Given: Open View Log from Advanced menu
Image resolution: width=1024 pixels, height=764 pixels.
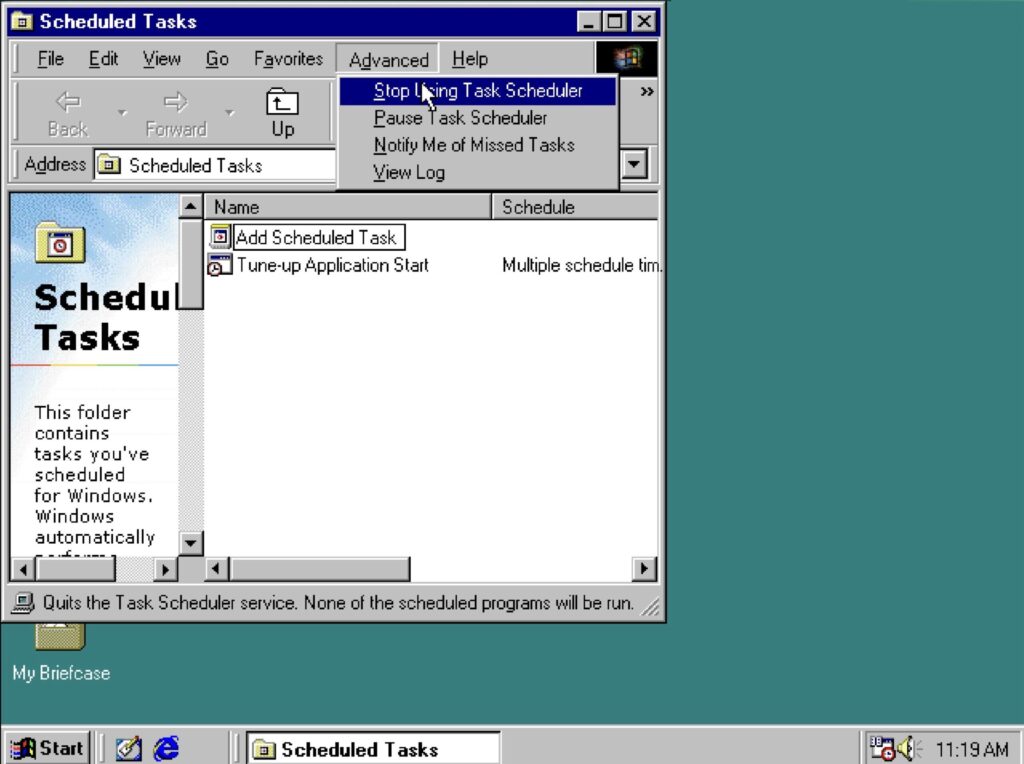Looking at the screenshot, I should click(x=409, y=172).
